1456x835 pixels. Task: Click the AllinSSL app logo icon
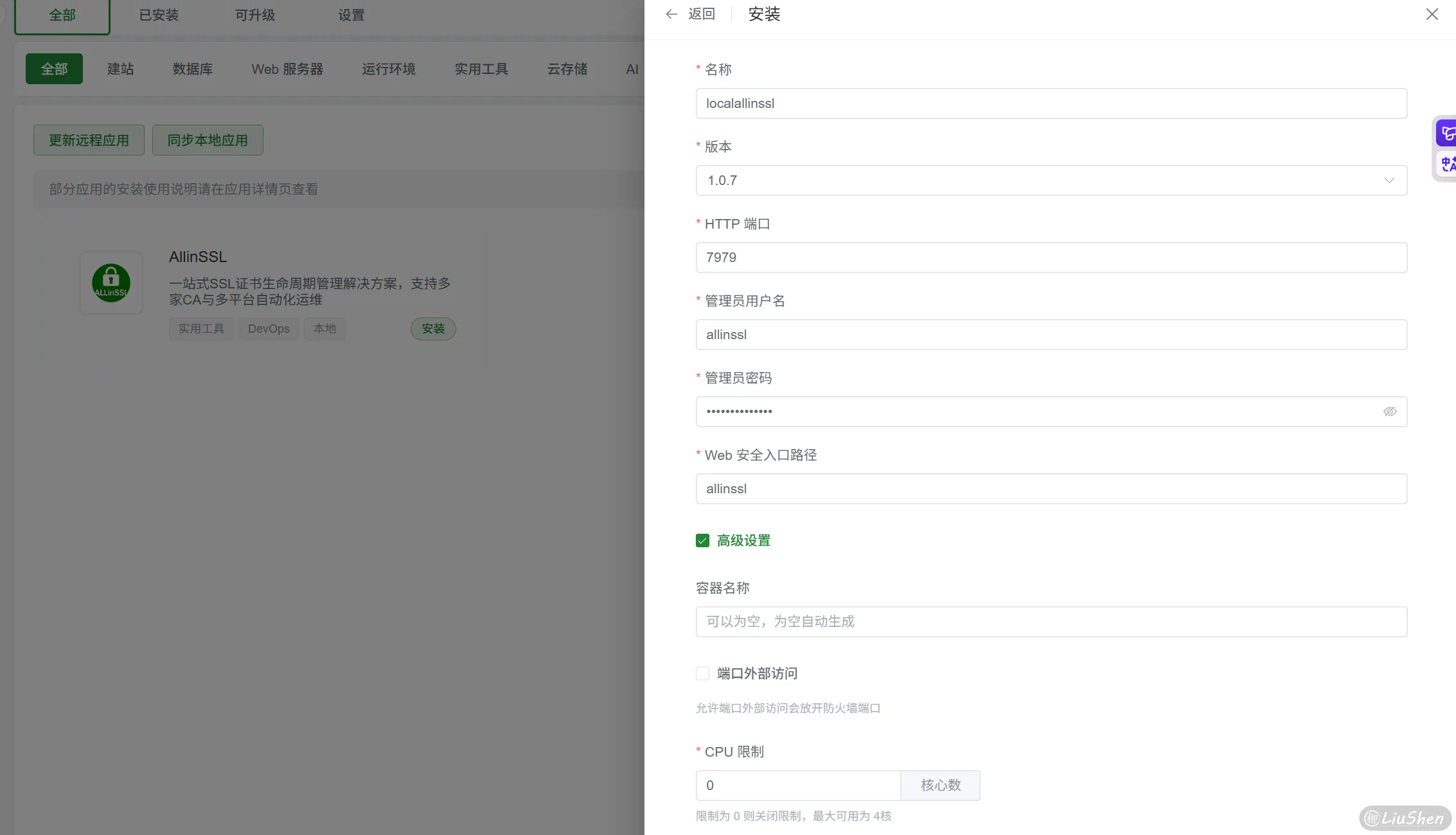111,283
